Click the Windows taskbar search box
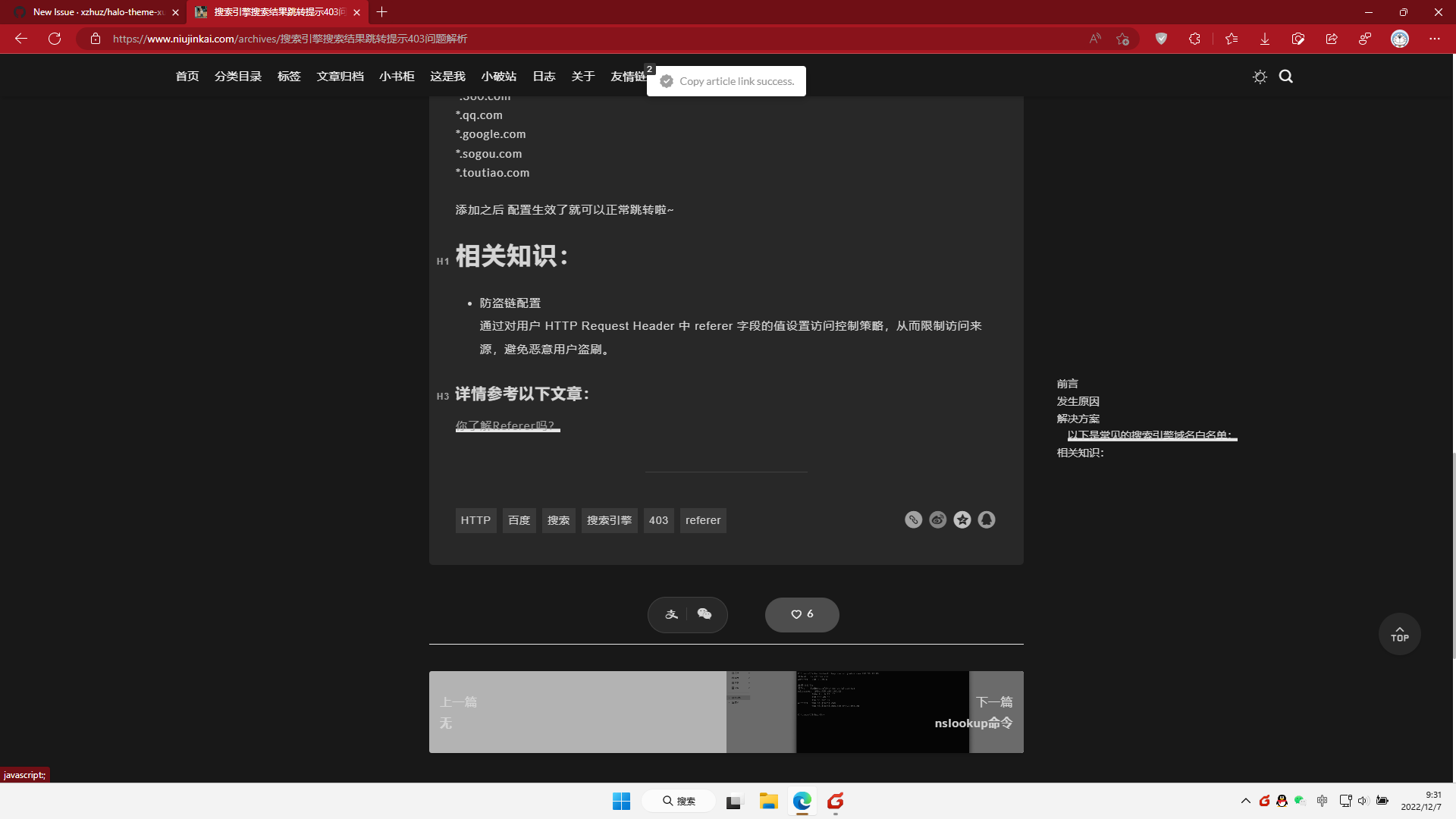The image size is (1456, 819). click(679, 801)
